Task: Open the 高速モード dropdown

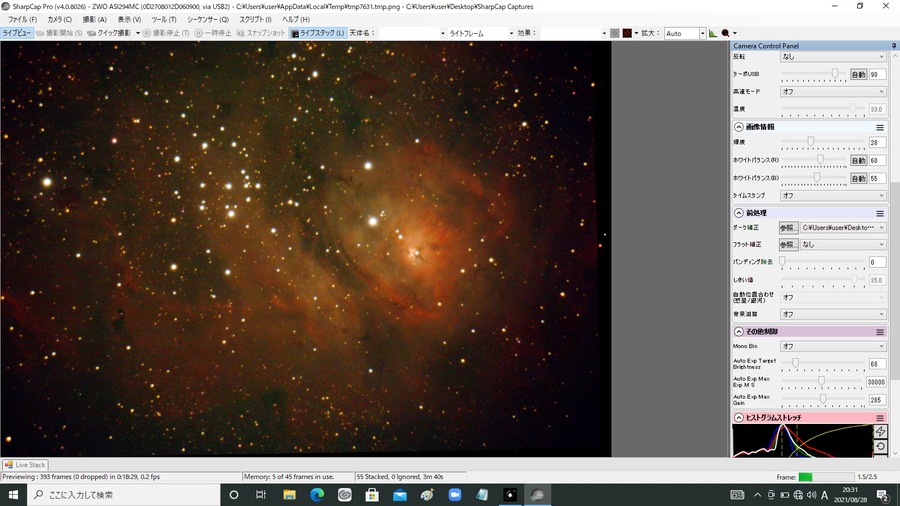Action: (x=833, y=92)
